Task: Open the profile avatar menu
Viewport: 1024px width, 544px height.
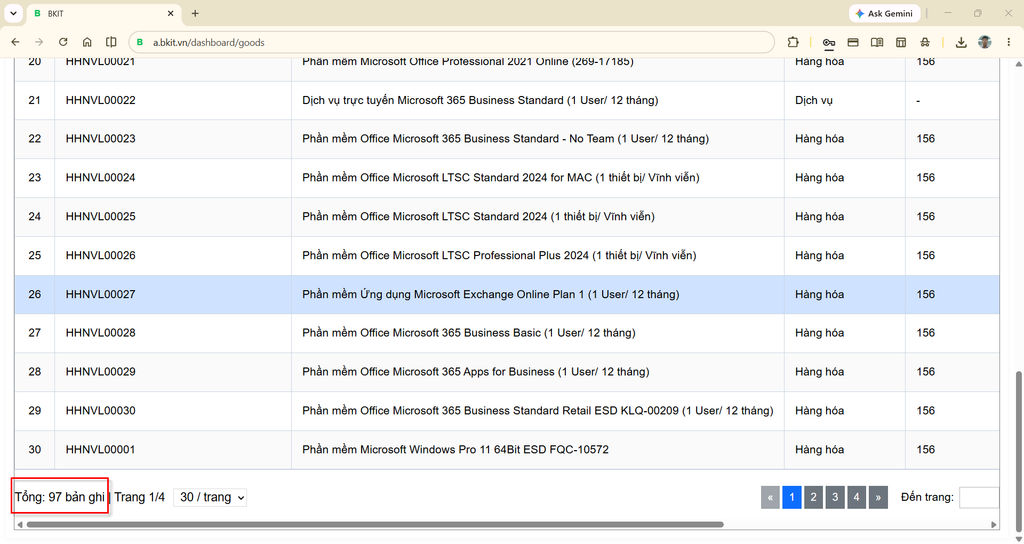Action: (985, 42)
